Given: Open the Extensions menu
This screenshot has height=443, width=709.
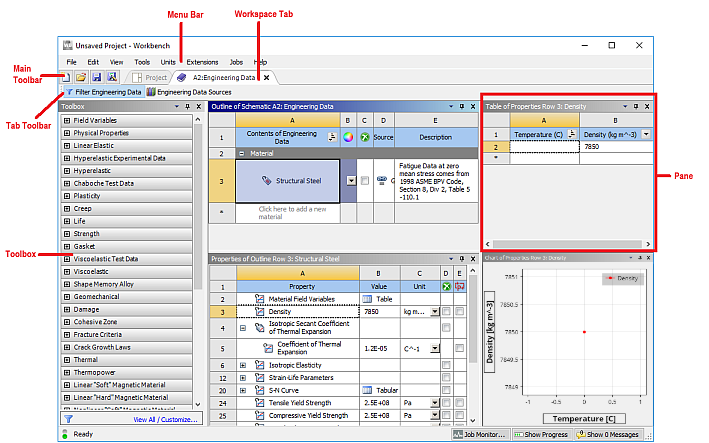Looking at the screenshot, I should point(201,62).
